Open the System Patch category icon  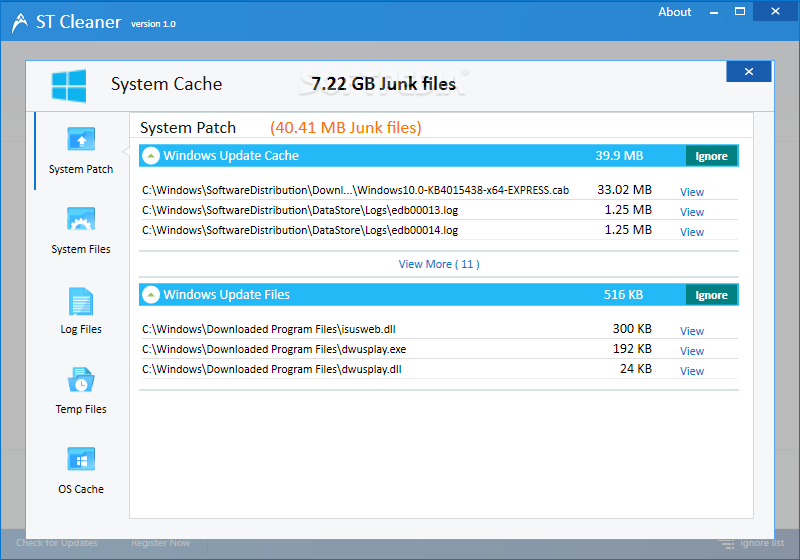point(81,139)
